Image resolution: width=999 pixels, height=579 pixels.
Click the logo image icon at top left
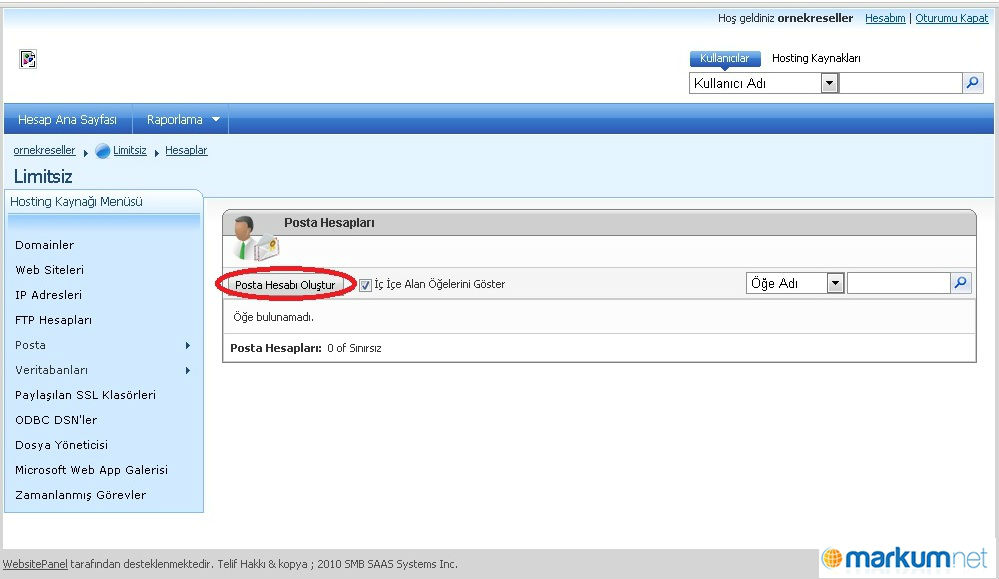coord(27,59)
